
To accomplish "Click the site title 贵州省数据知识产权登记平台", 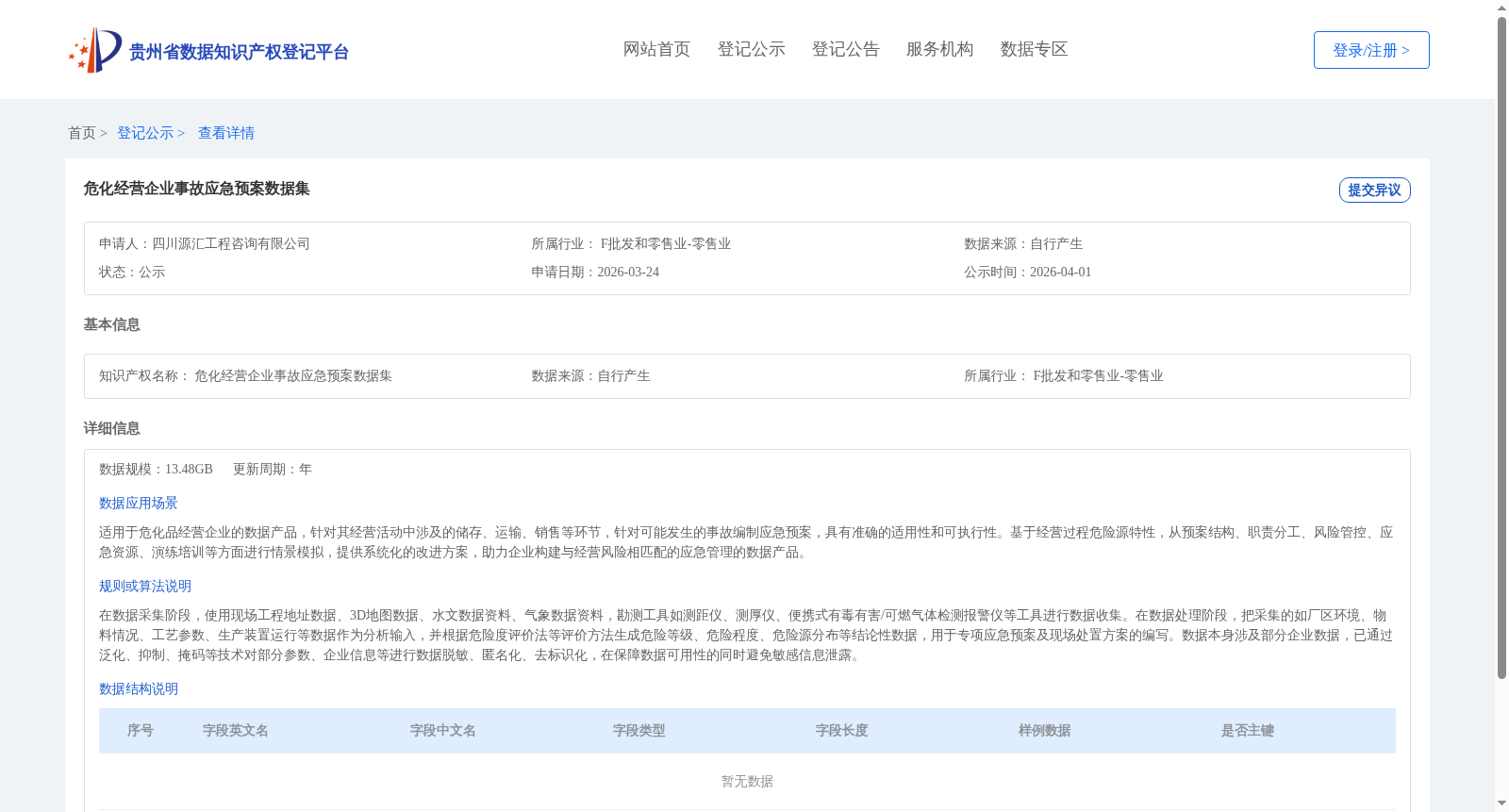I will coord(239,52).
